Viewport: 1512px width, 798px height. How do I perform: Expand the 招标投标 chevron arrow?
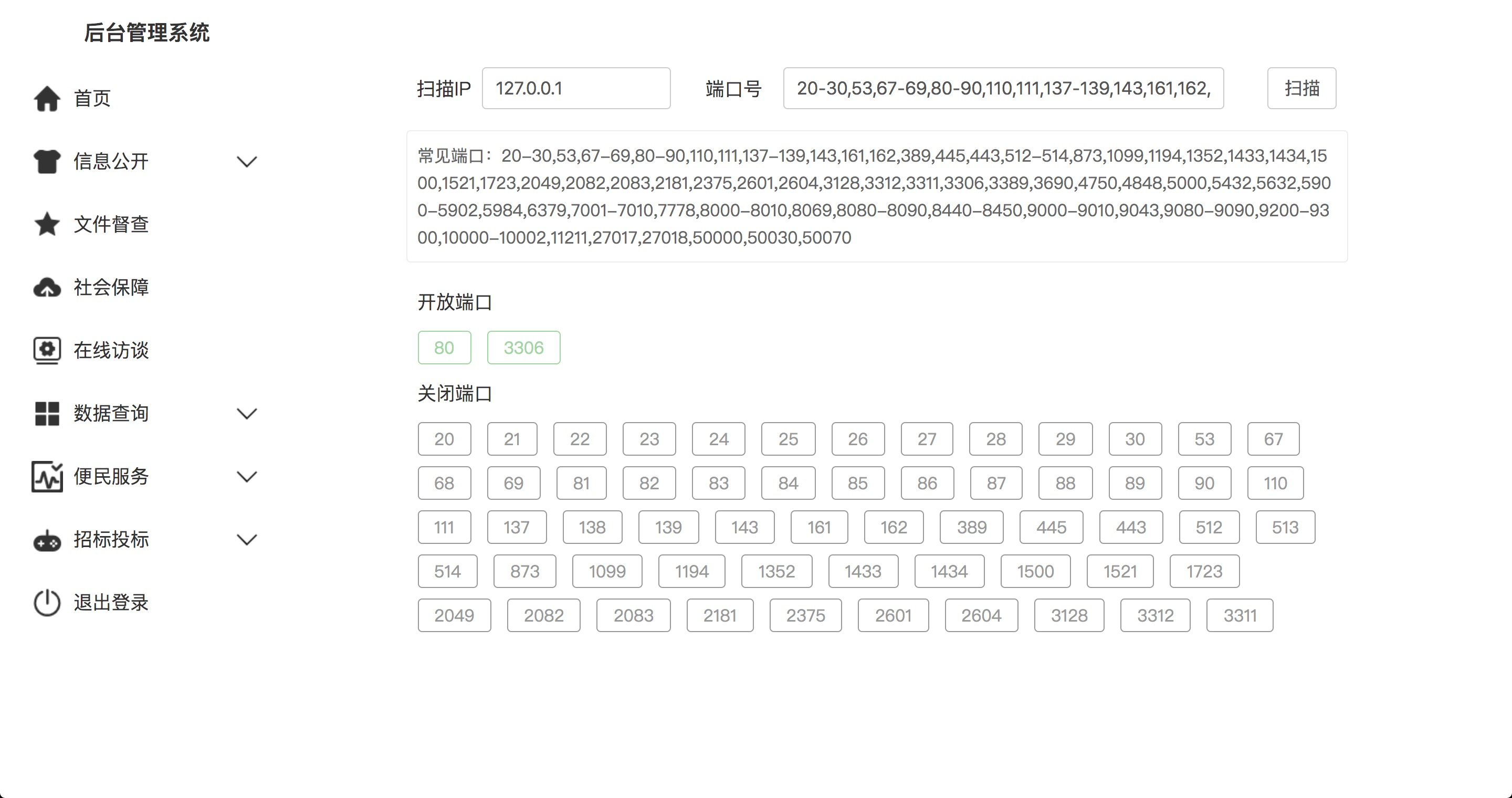[247, 540]
